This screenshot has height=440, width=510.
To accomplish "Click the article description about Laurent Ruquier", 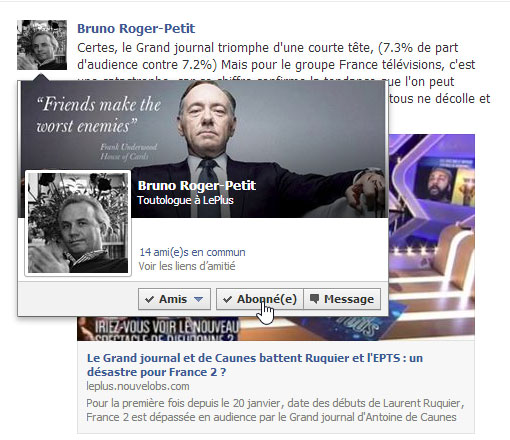I will pyautogui.click(x=275, y=410).
